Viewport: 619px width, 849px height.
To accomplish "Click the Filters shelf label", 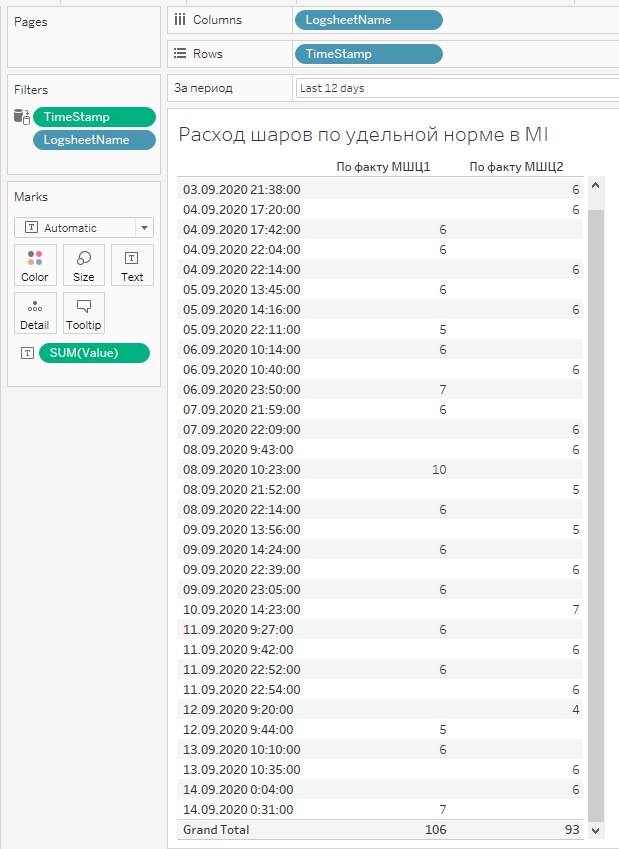I will [x=31, y=89].
